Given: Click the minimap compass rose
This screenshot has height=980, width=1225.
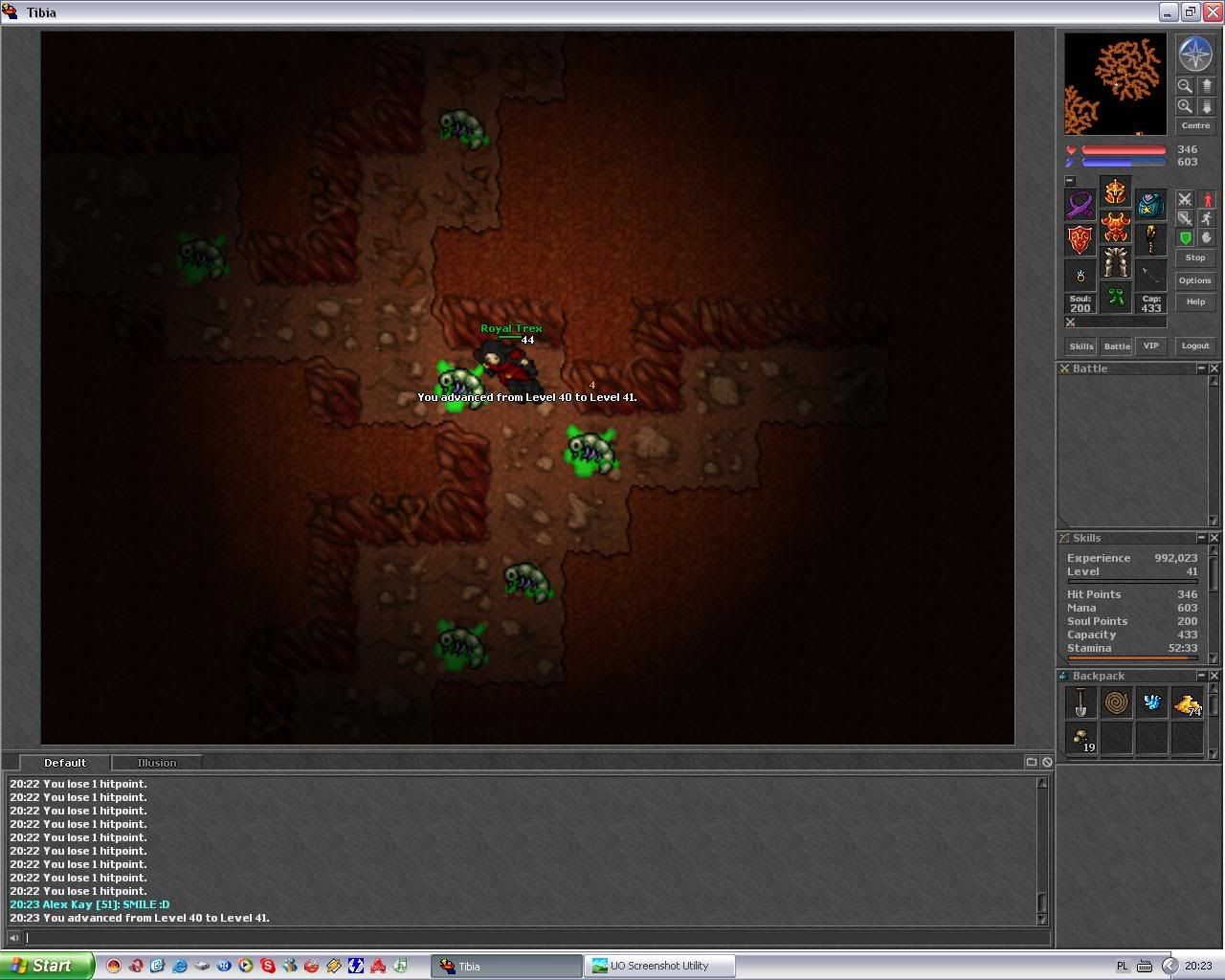Looking at the screenshot, I should click(x=1195, y=55).
